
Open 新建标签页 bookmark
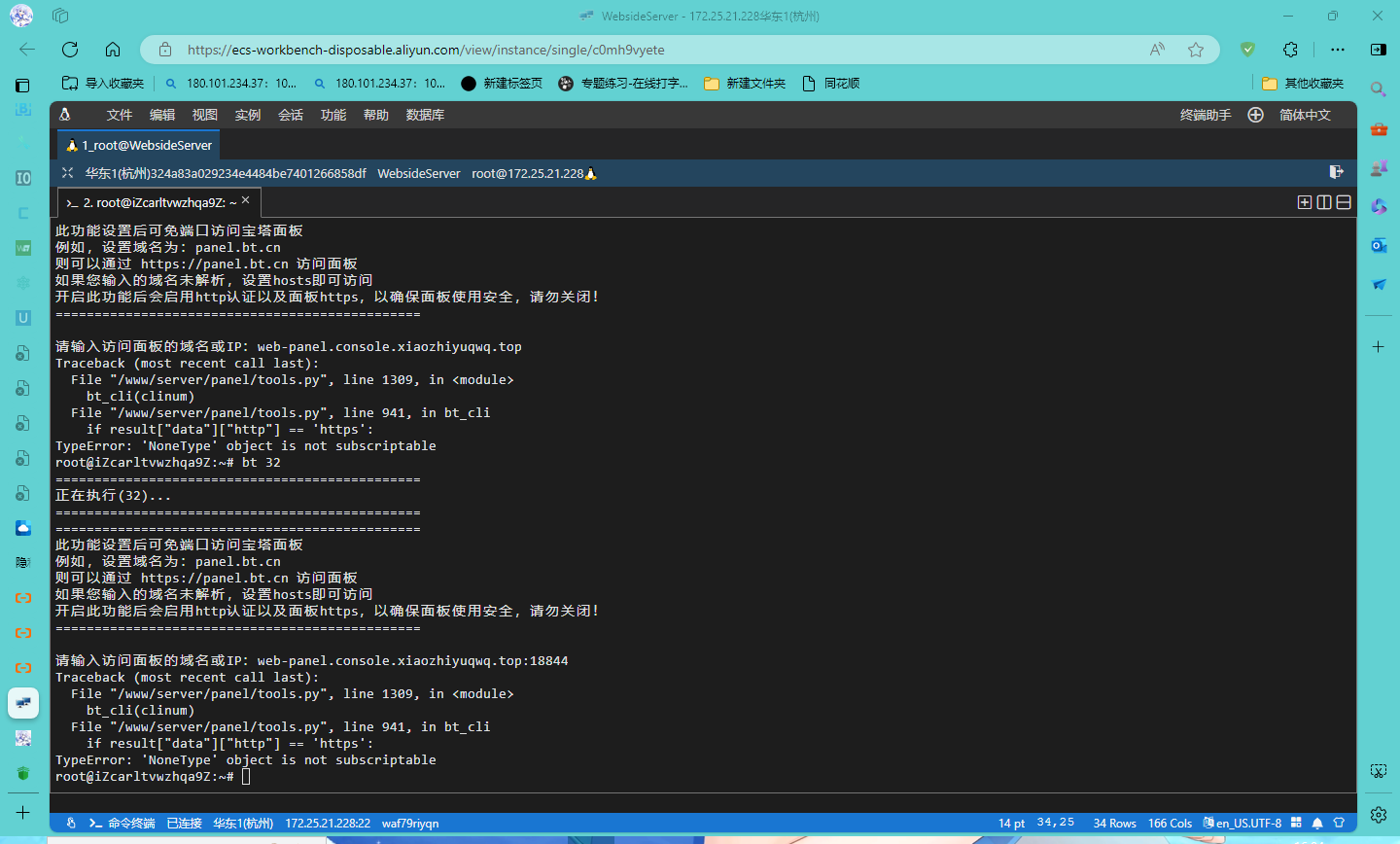tap(502, 84)
